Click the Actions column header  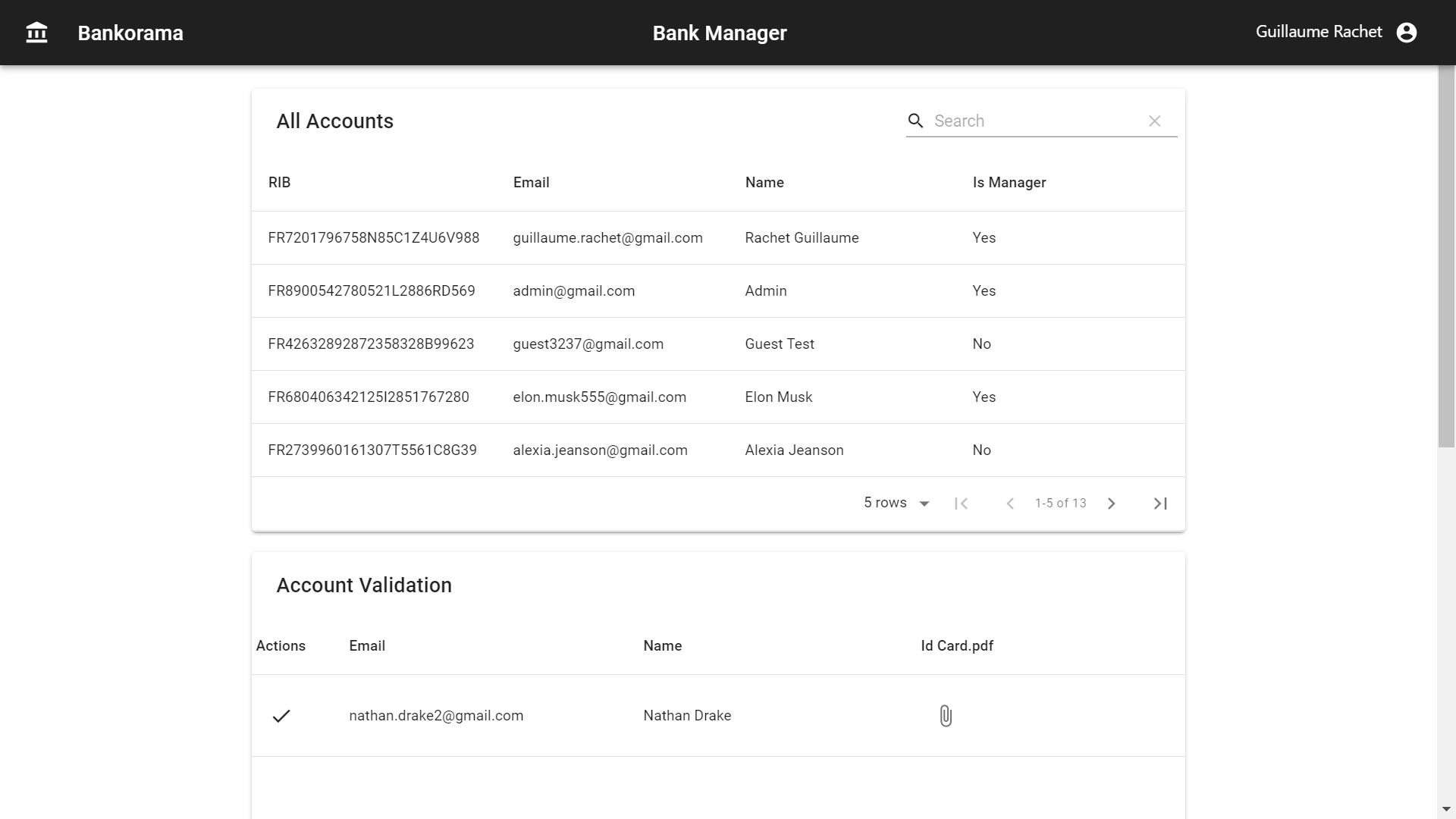tap(281, 645)
